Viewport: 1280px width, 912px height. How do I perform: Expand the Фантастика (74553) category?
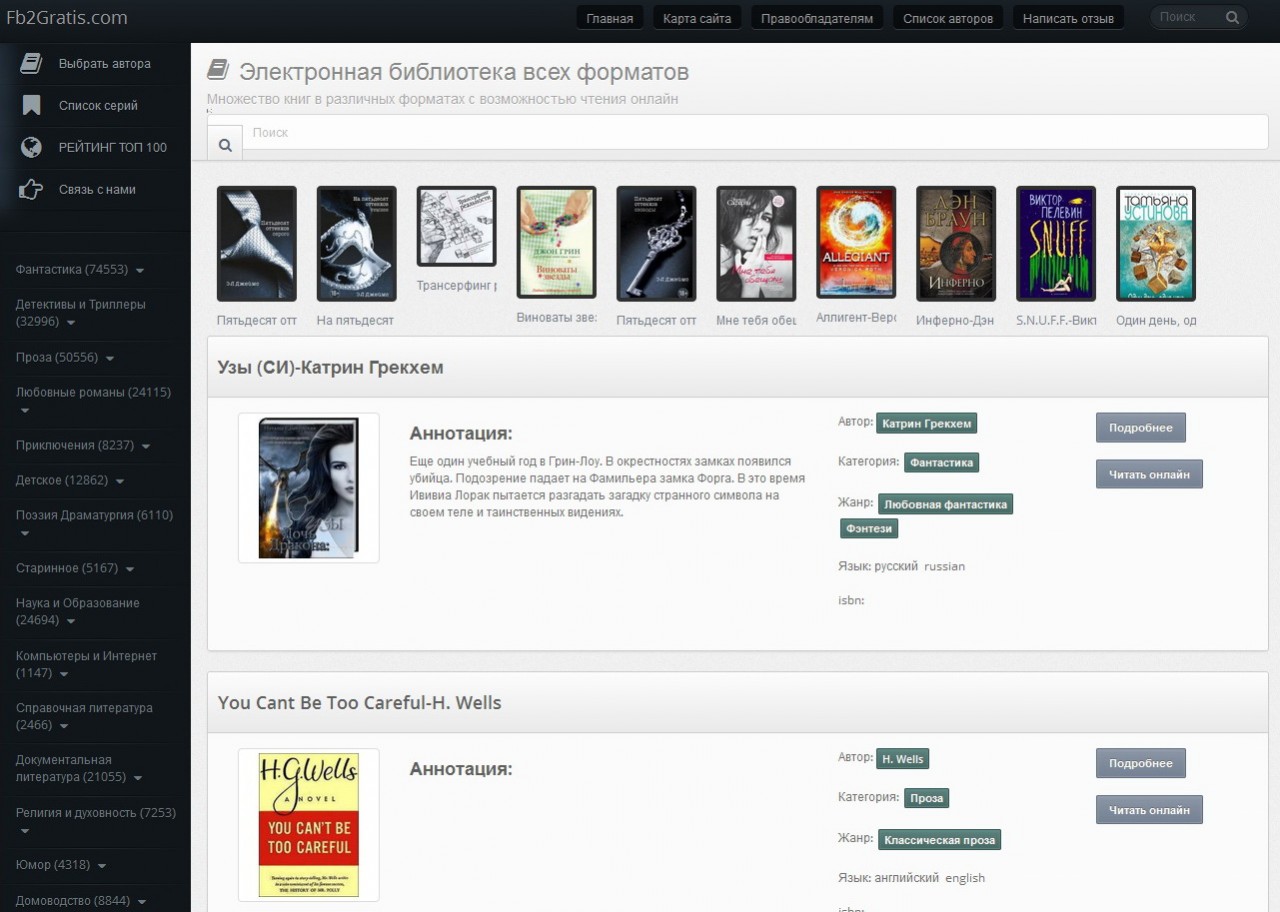140,270
